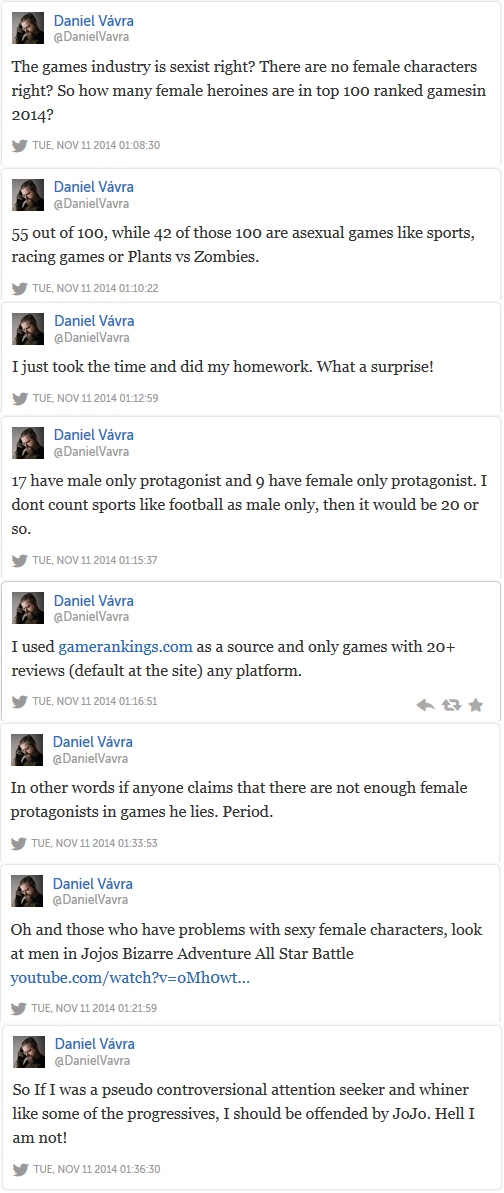This screenshot has width=504, height=1193.
Task: Click avatar on the 17 male protagonist tweet
Action: coord(28,443)
